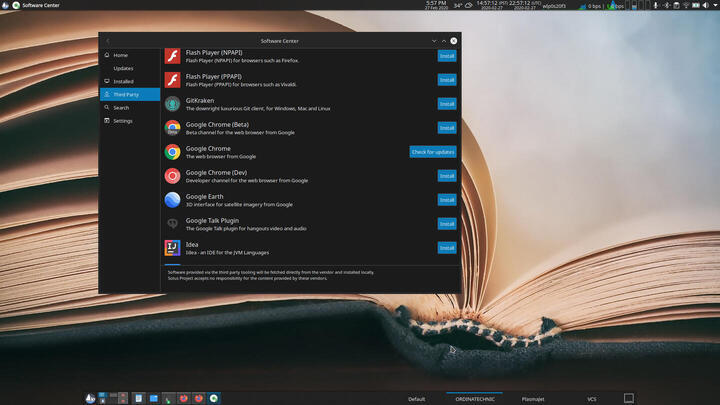Open the text editor icon in taskbar

139,398
